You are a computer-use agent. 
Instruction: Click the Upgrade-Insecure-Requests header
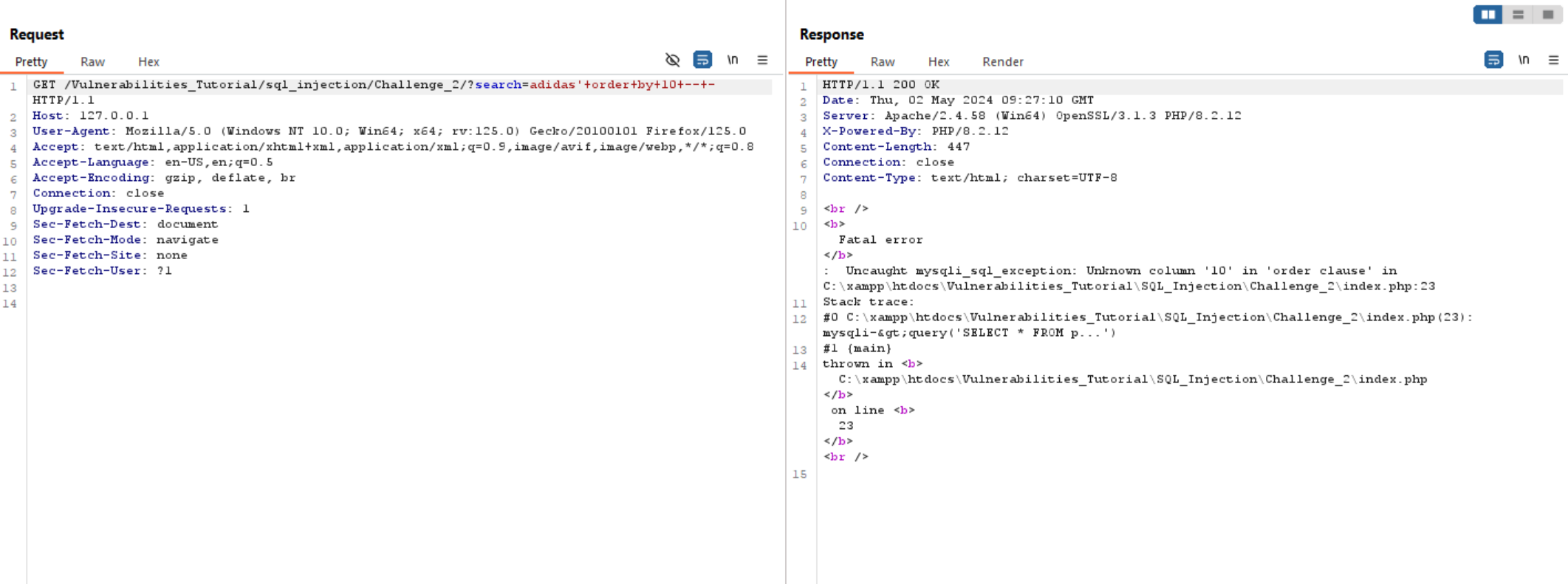(141, 209)
